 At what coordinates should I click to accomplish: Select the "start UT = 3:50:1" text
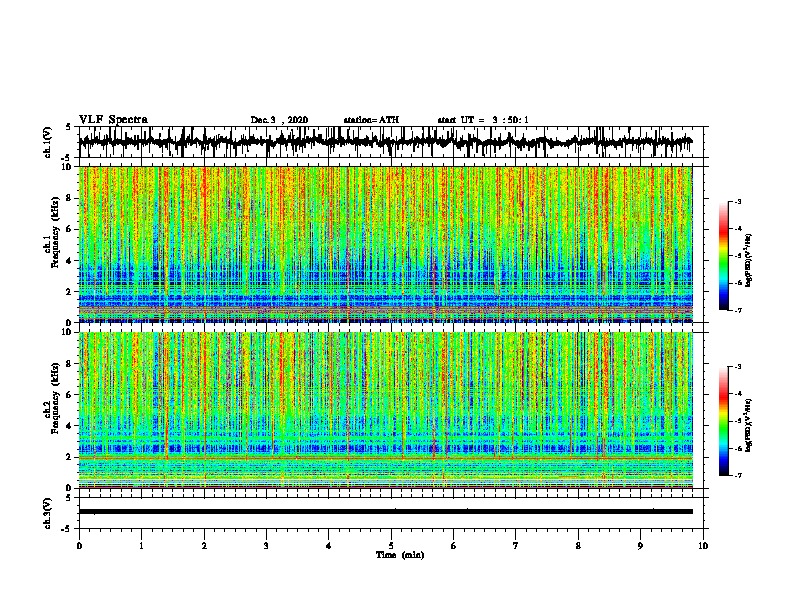[483, 120]
